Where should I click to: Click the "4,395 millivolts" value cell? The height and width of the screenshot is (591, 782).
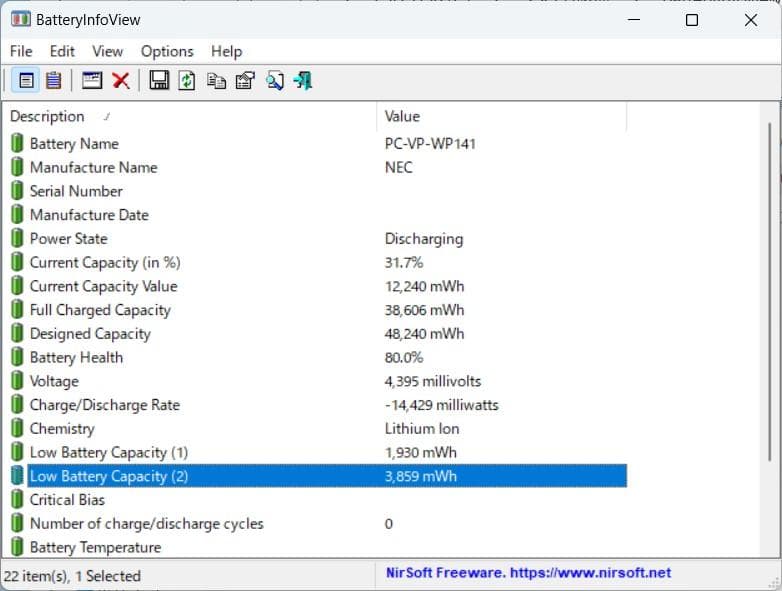click(x=433, y=382)
